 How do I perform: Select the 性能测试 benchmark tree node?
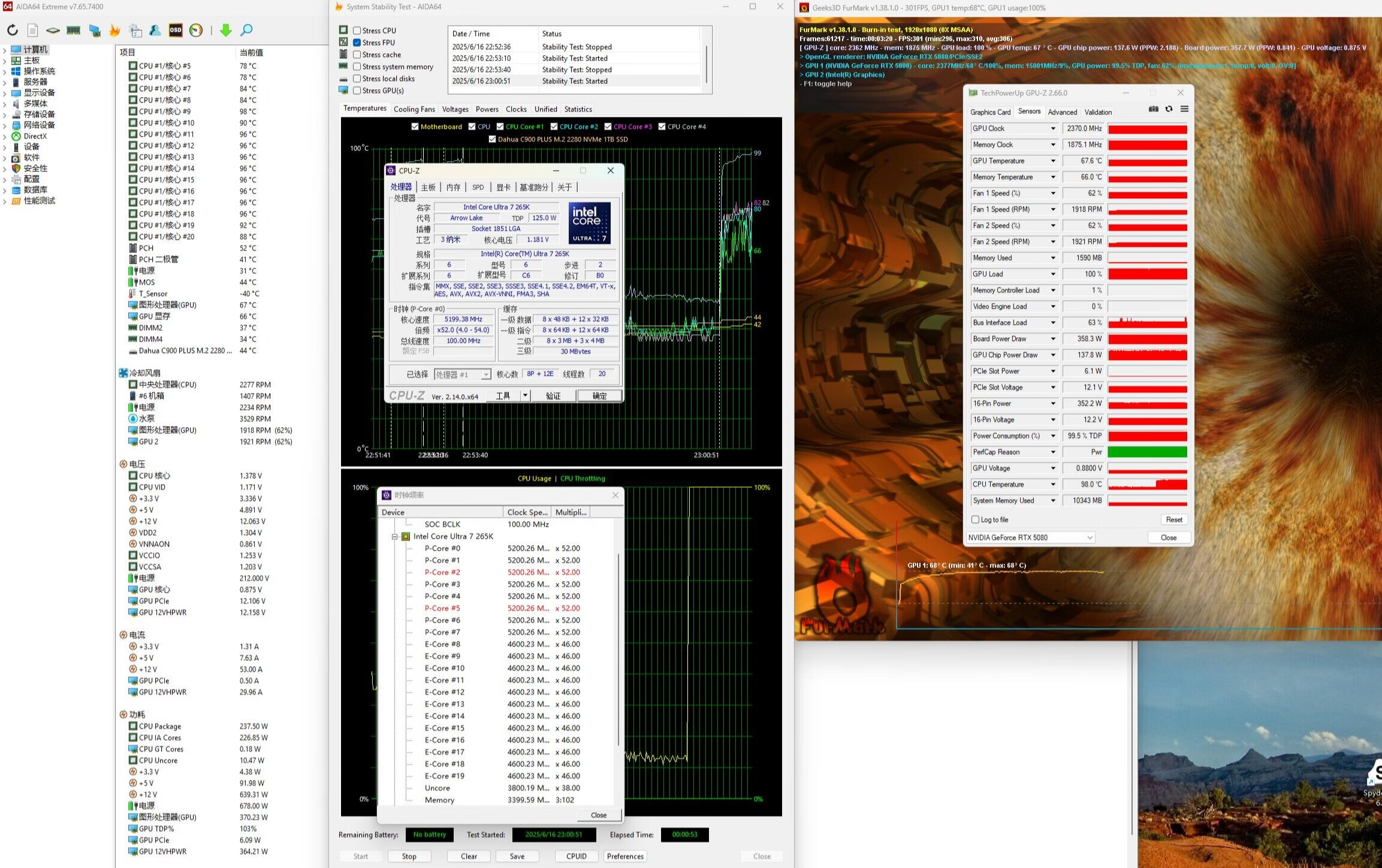point(40,201)
